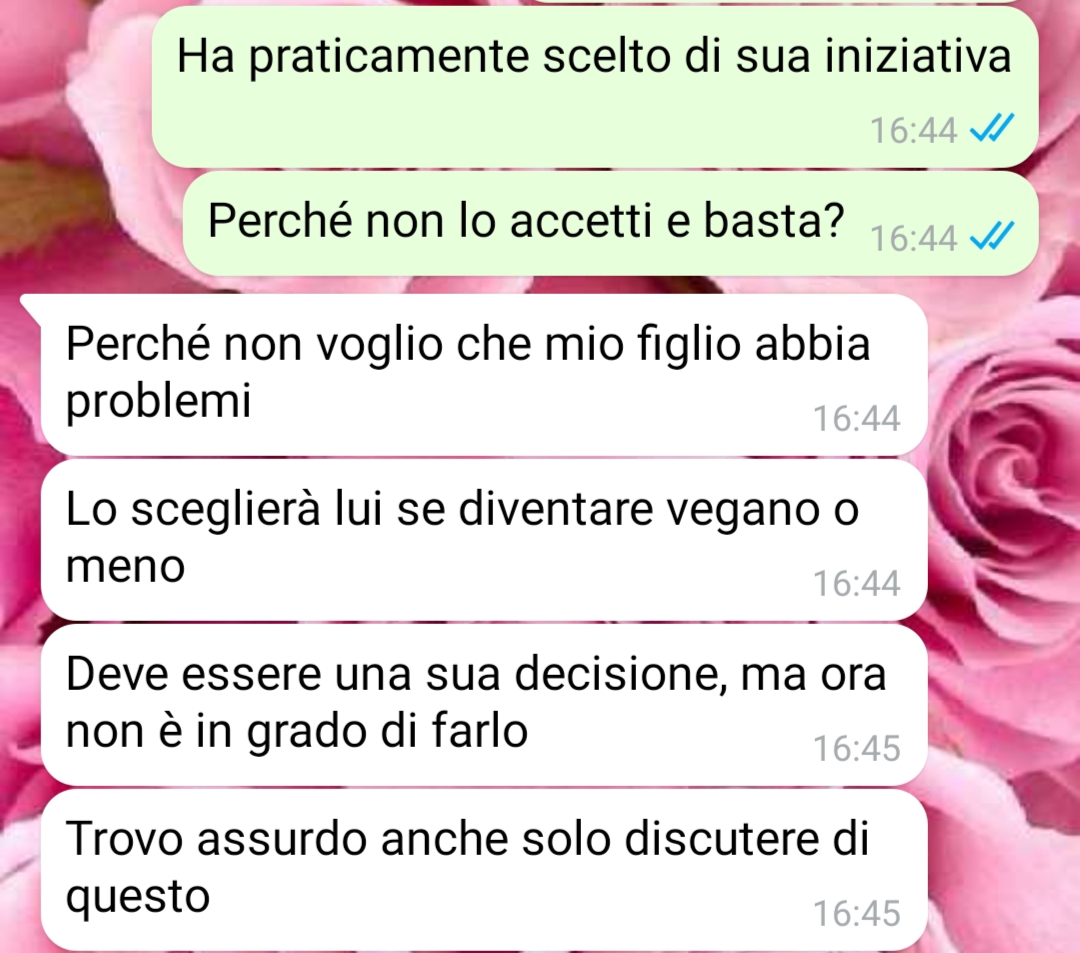
Task: Tap the 'Trovo assurdo anche solo discutere' message
Action: tap(484, 870)
